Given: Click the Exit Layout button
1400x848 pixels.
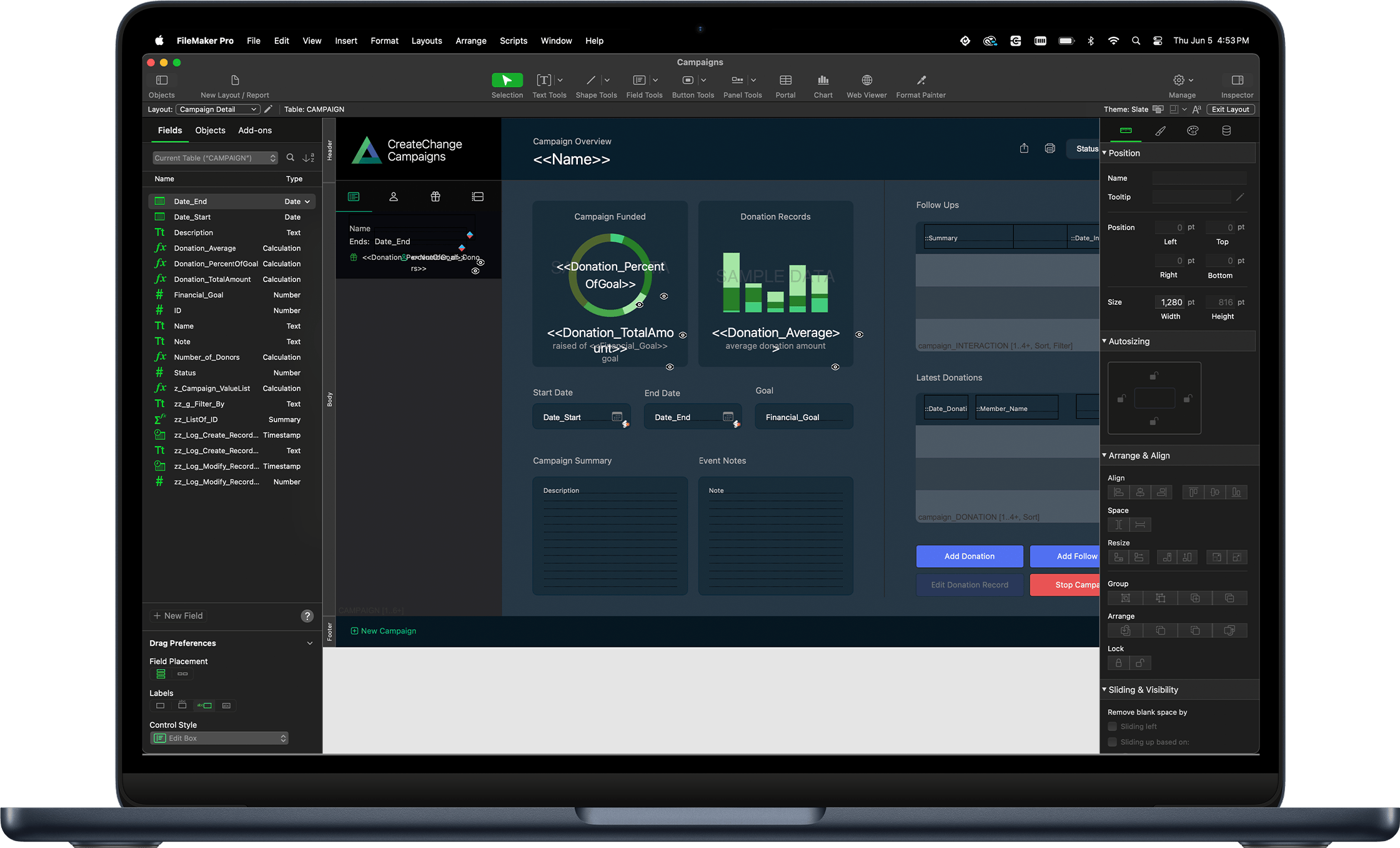Looking at the screenshot, I should (x=1230, y=109).
